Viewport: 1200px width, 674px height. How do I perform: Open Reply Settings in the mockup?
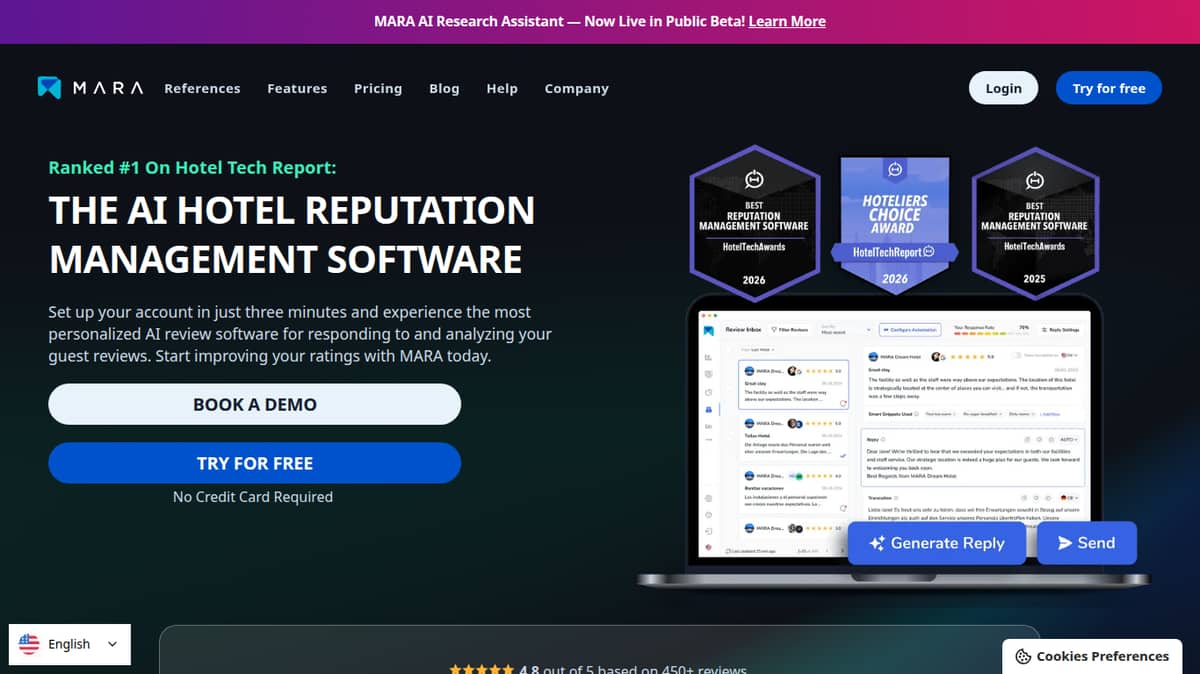[x=1061, y=330]
